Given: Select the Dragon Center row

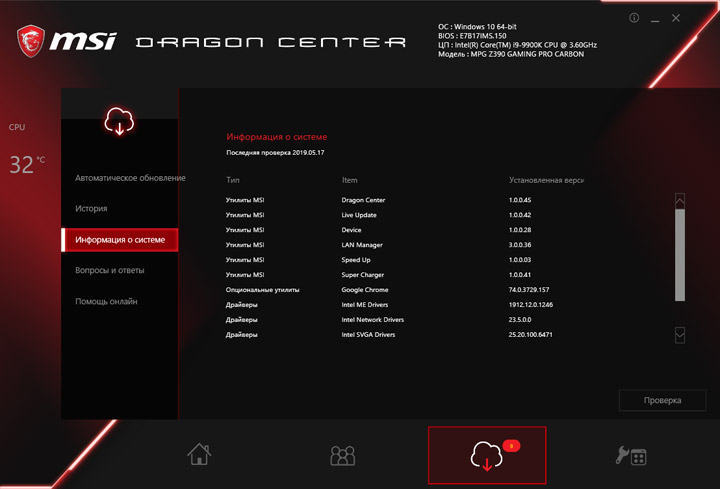Looking at the screenshot, I should tap(363, 200).
